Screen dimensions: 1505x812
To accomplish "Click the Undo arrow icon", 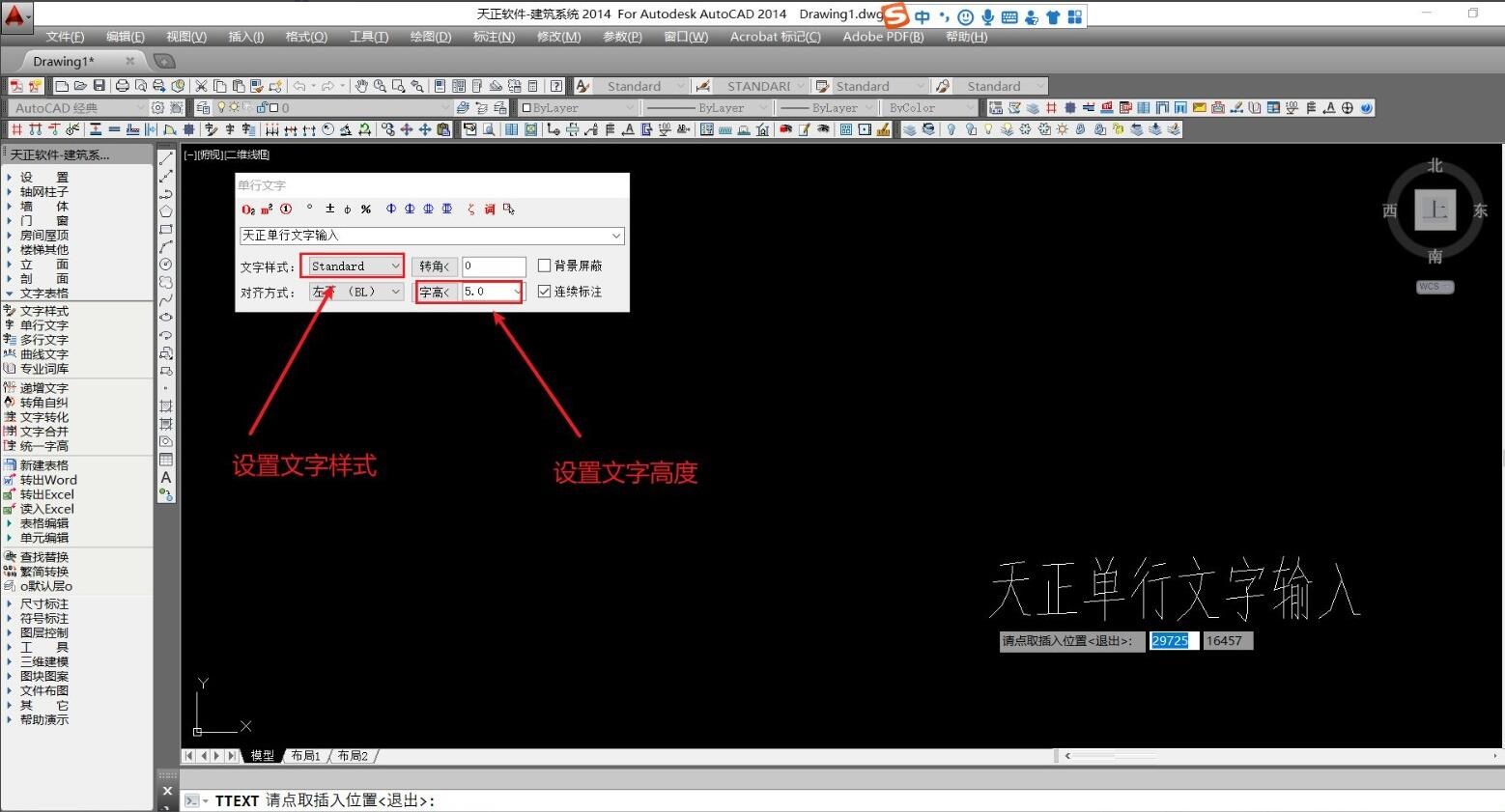I will pos(299,86).
